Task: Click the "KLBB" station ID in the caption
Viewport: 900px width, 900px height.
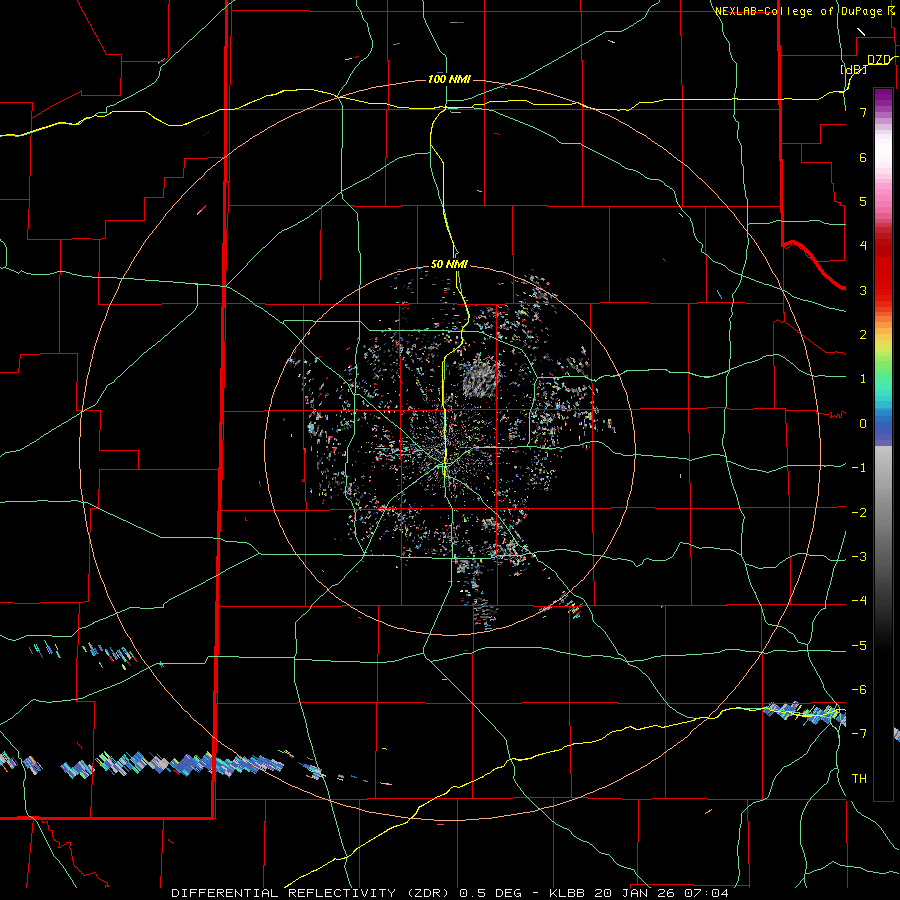Action: click(568, 893)
